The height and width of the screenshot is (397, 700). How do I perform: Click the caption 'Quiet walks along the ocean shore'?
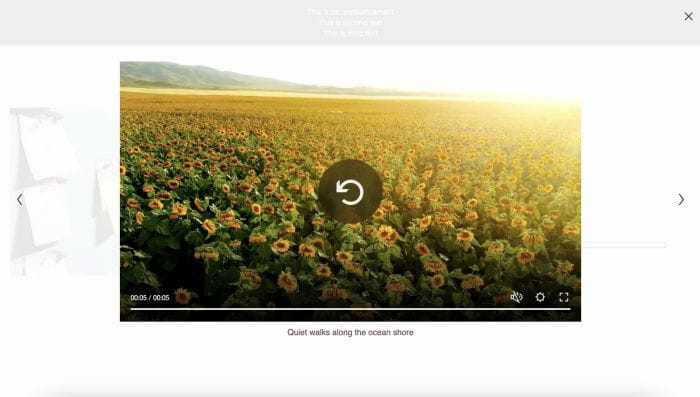pos(350,332)
